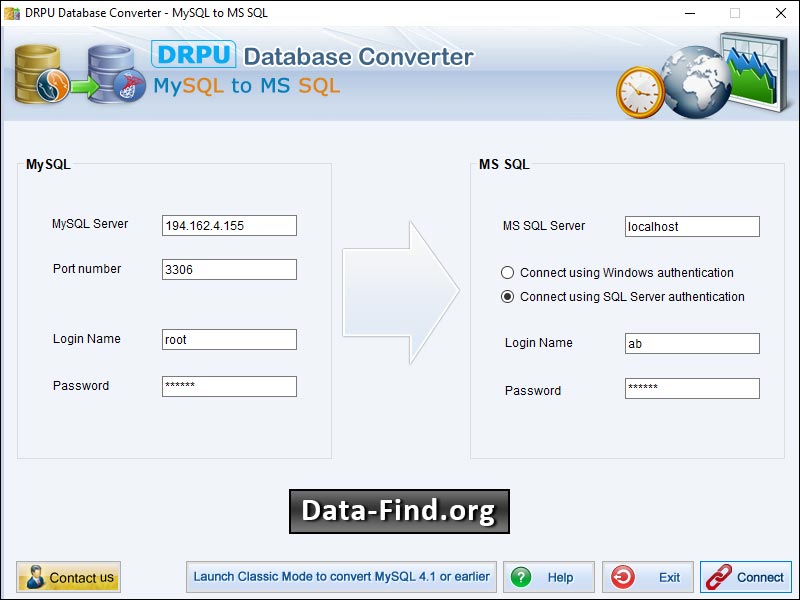
Task: Click the MySQL database cylinder logo in banner
Action: click(33, 74)
